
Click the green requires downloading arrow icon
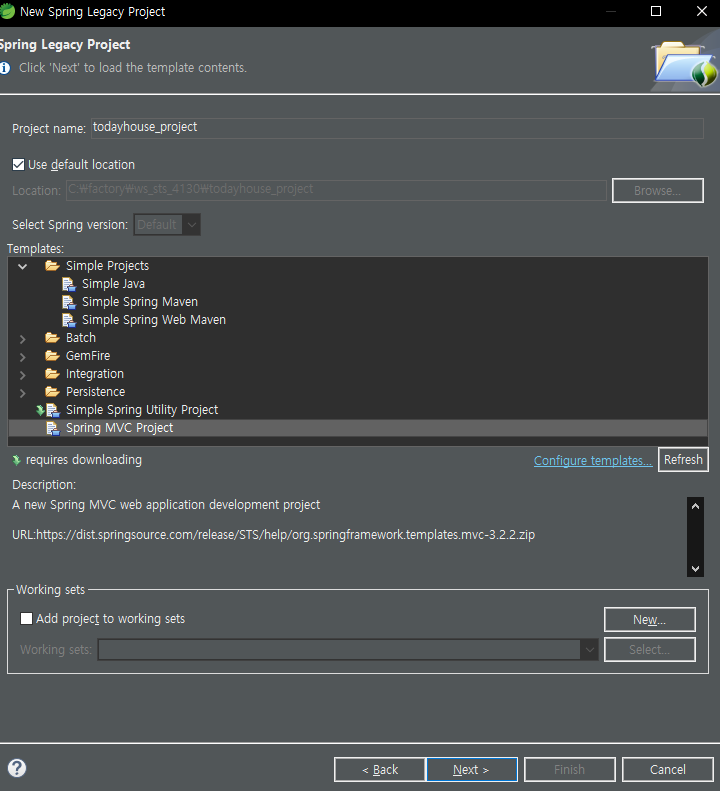tap(16, 460)
